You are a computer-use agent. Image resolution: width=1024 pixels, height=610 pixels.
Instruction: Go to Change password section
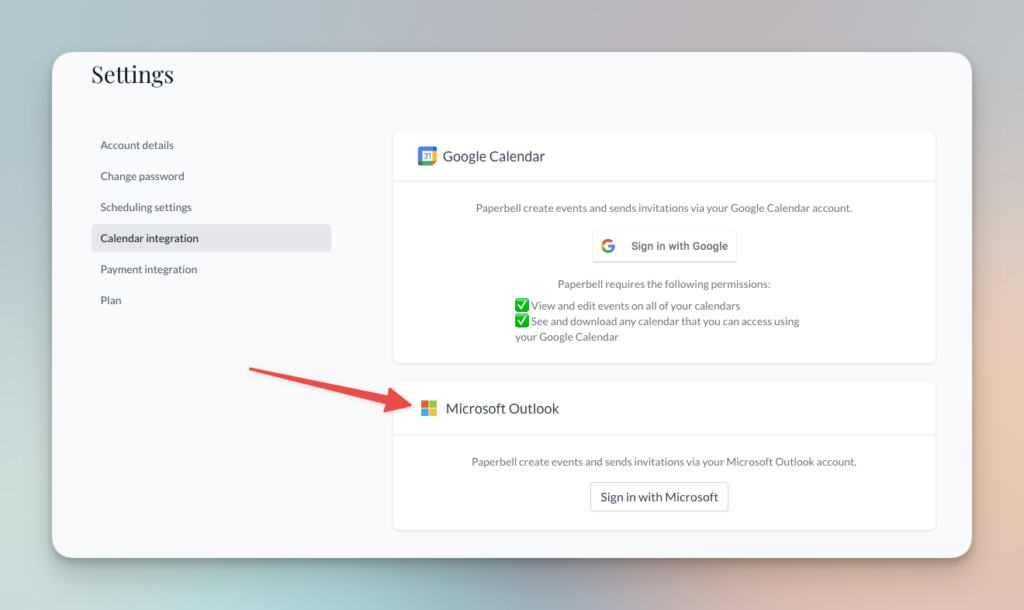(x=142, y=176)
